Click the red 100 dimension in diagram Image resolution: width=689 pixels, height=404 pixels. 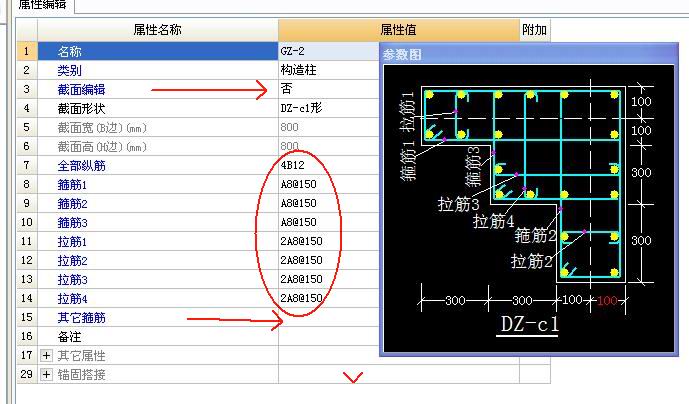click(607, 301)
